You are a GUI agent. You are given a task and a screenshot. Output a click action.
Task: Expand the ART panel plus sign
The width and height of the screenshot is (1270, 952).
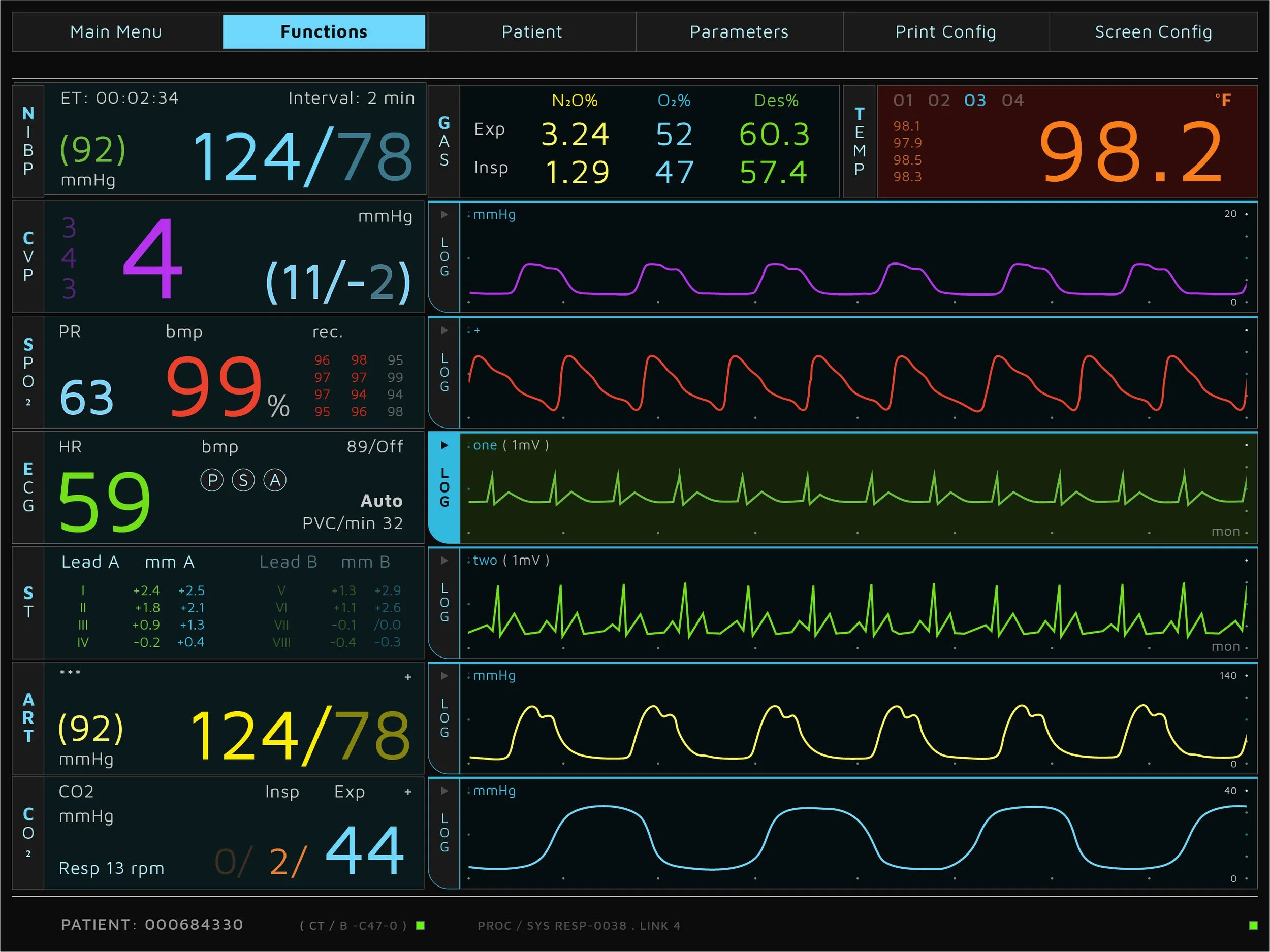pyautogui.click(x=408, y=677)
